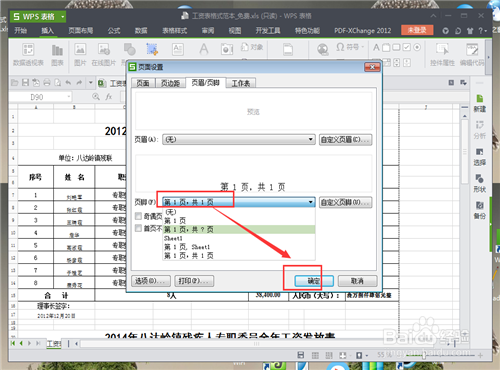Click the undo arrow in quick toolbar
This screenshot has width=500, height=370.
[x=68, y=82]
